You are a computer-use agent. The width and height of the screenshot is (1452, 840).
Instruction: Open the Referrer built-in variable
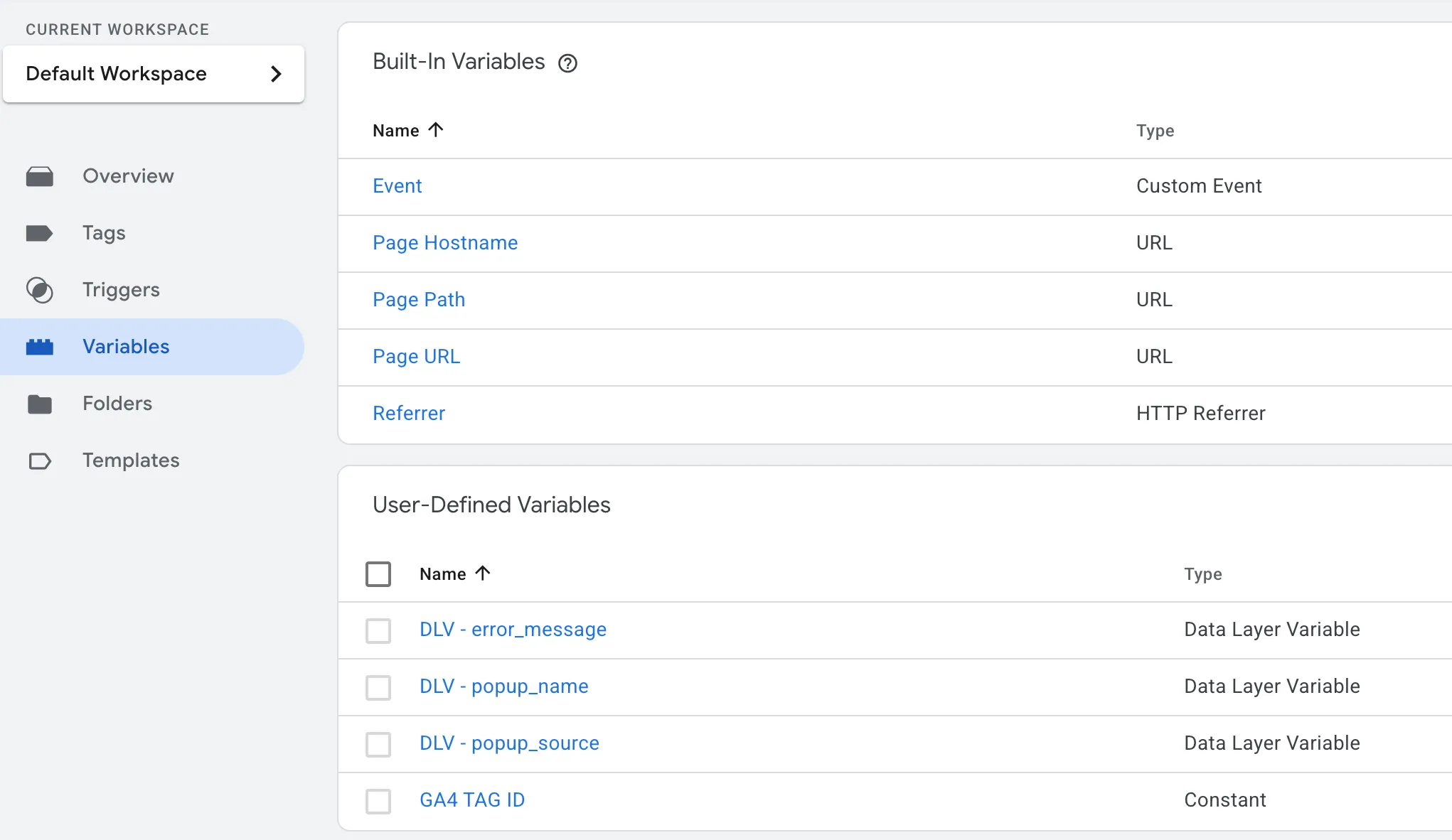pyautogui.click(x=409, y=414)
